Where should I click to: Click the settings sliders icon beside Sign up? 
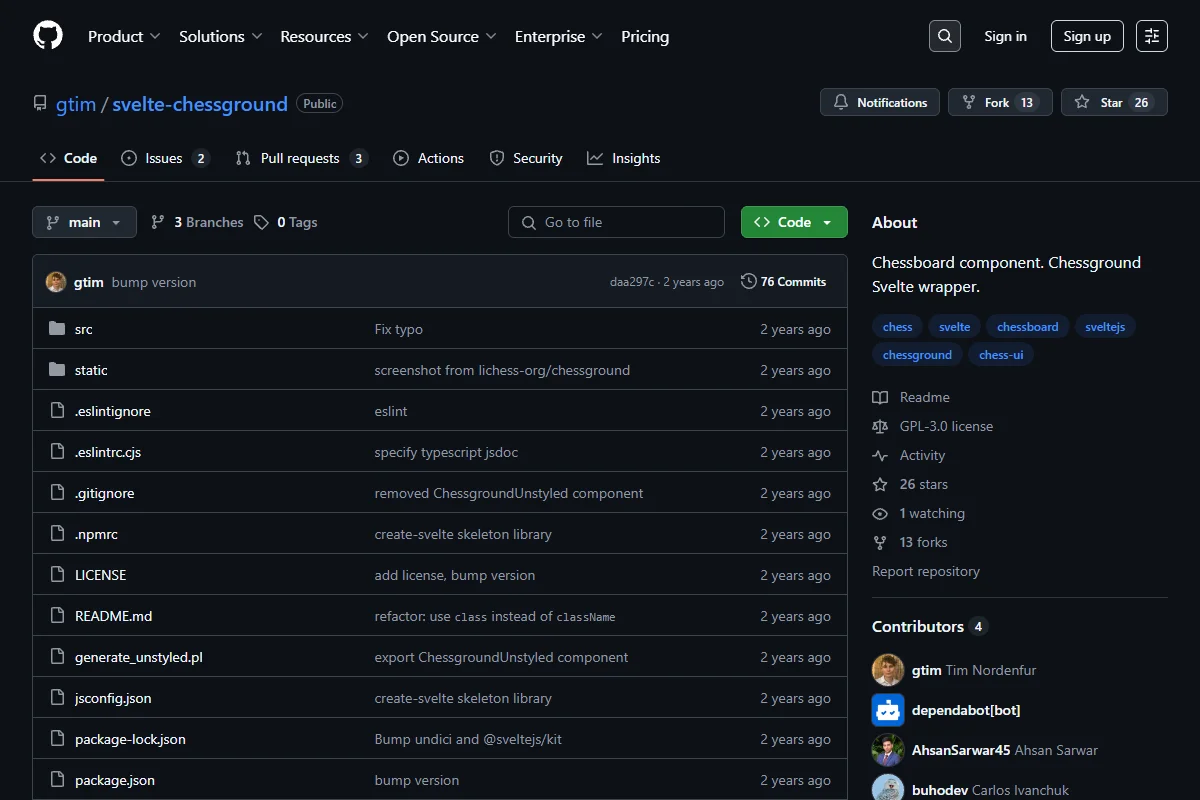click(x=1152, y=36)
